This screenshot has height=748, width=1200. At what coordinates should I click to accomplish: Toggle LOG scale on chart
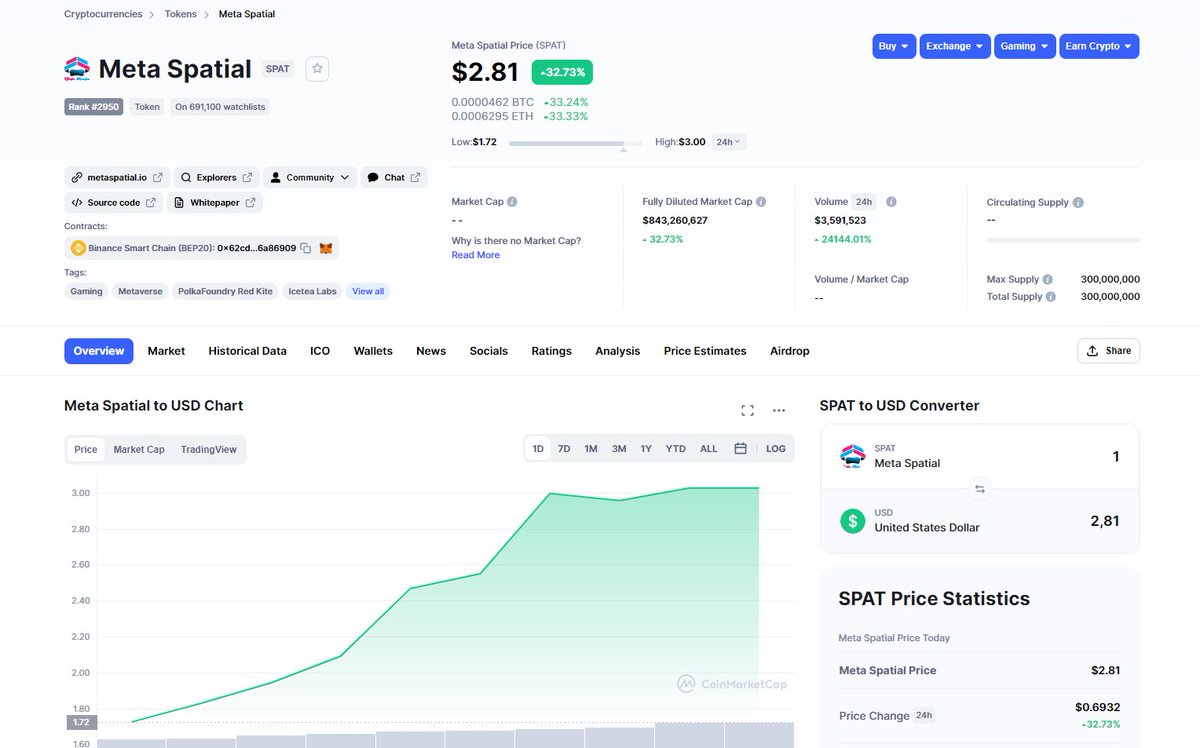(776, 449)
